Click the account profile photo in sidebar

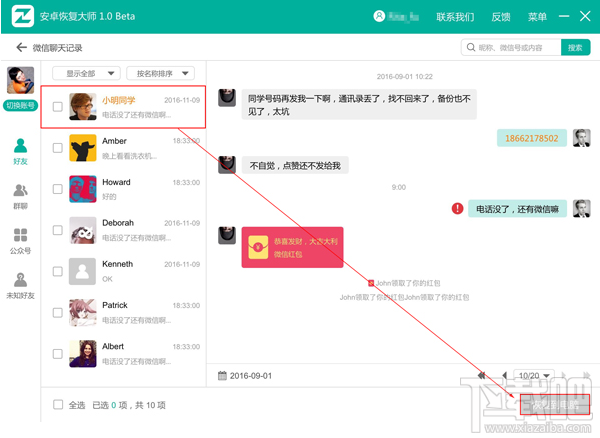pyautogui.click(x=20, y=80)
